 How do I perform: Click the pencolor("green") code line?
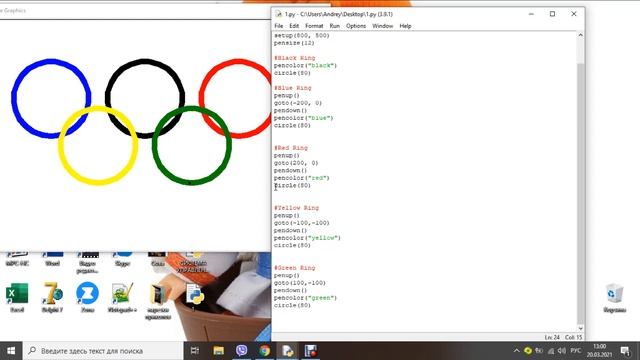point(305,298)
